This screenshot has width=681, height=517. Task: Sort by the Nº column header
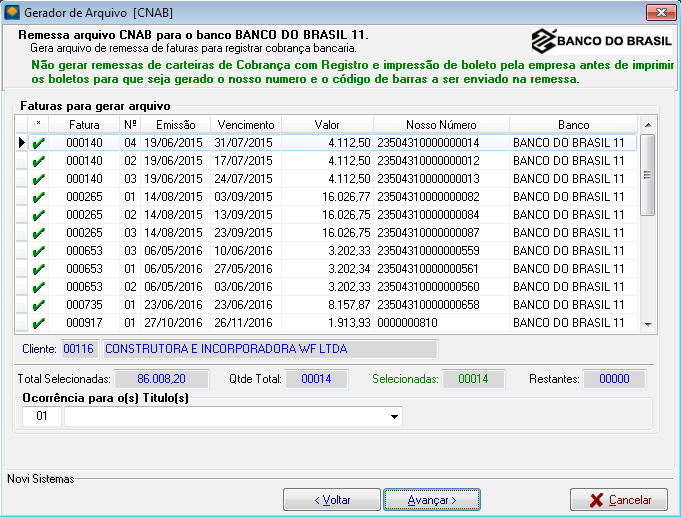pyautogui.click(x=130, y=125)
